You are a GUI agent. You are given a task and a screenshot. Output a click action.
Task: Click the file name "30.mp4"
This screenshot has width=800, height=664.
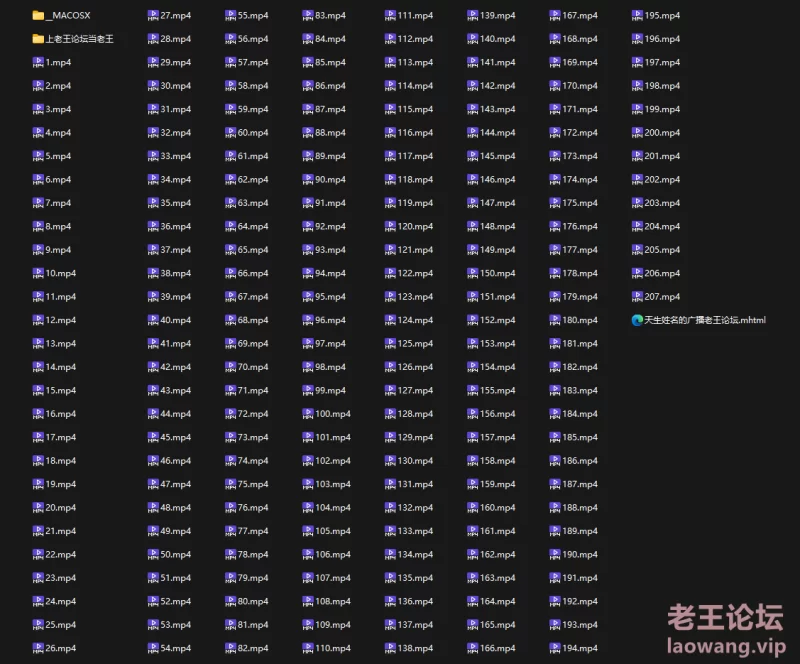coord(176,86)
